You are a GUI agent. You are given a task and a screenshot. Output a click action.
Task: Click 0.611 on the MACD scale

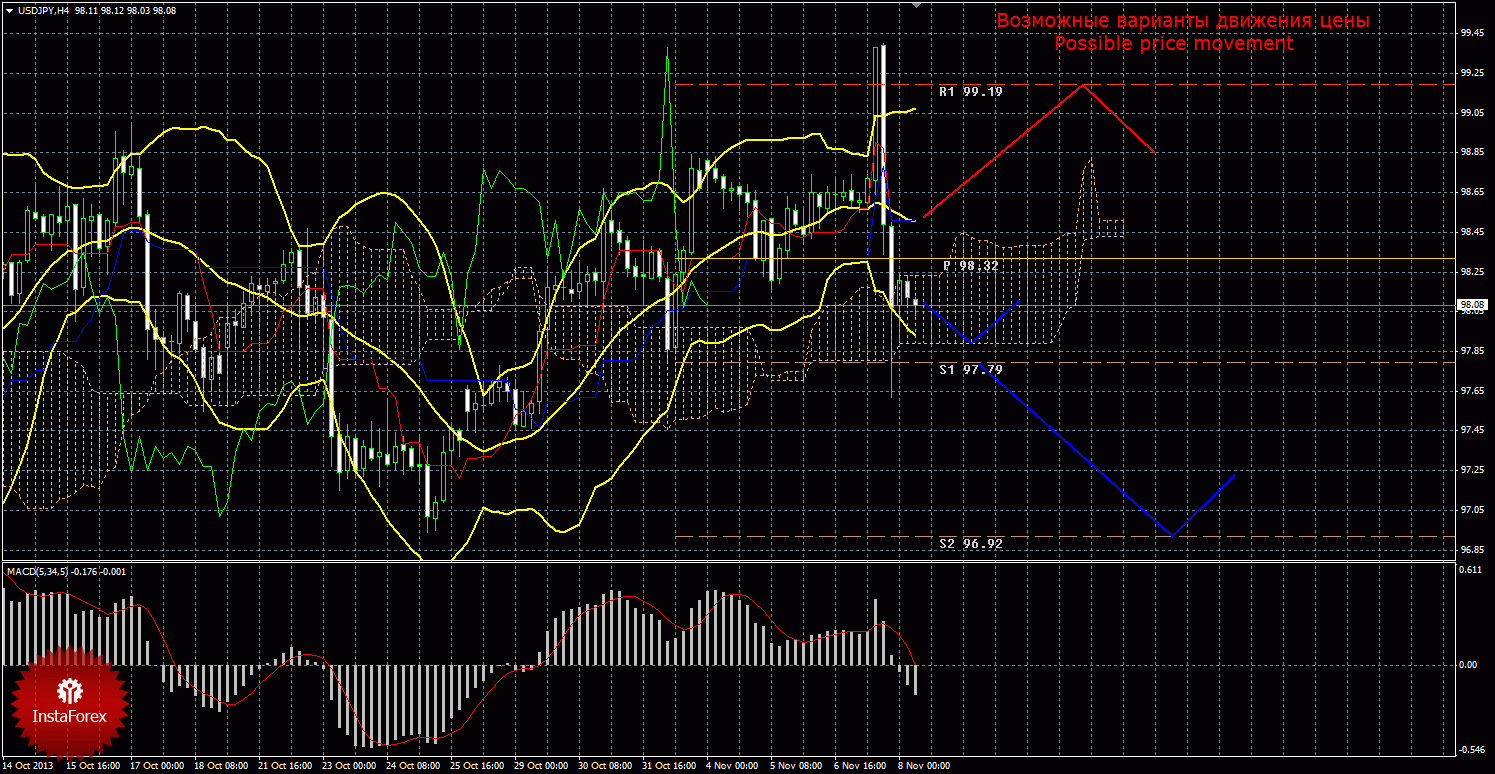pos(1471,569)
